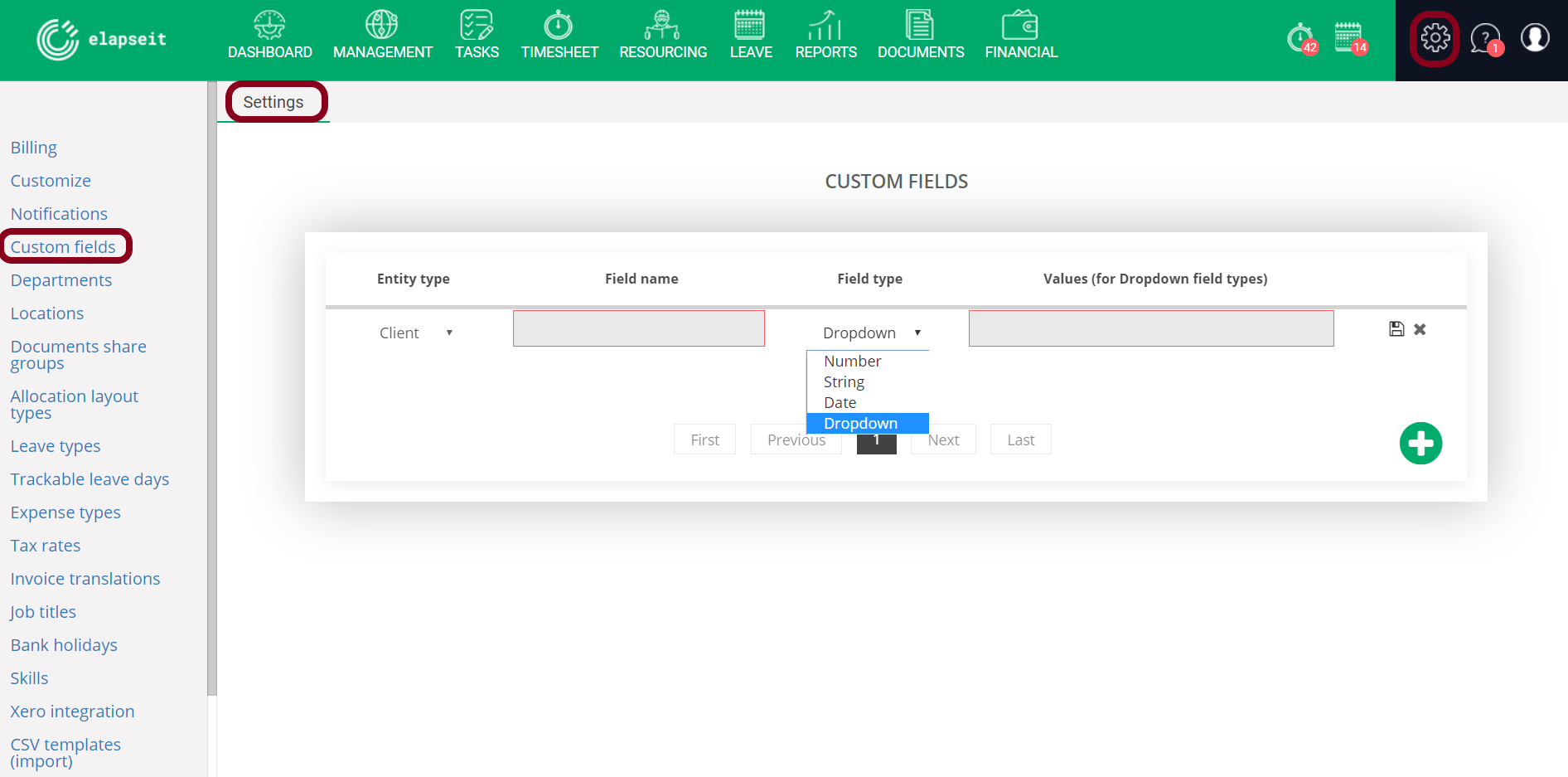Open timer notifications with badge 42

[x=1302, y=38]
